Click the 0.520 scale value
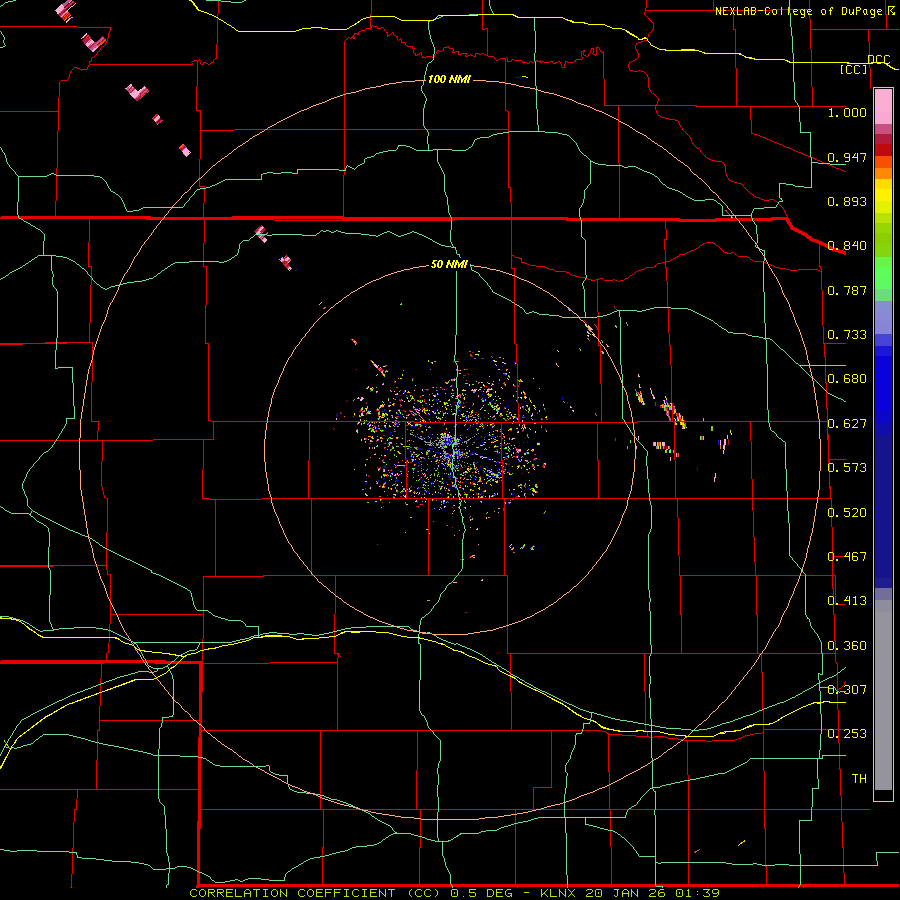This screenshot has width=900, height=900. click(847, 513)
